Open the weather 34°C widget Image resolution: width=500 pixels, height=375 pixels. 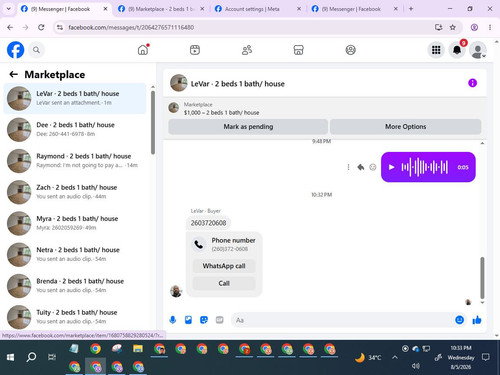[x=368, y=358]
